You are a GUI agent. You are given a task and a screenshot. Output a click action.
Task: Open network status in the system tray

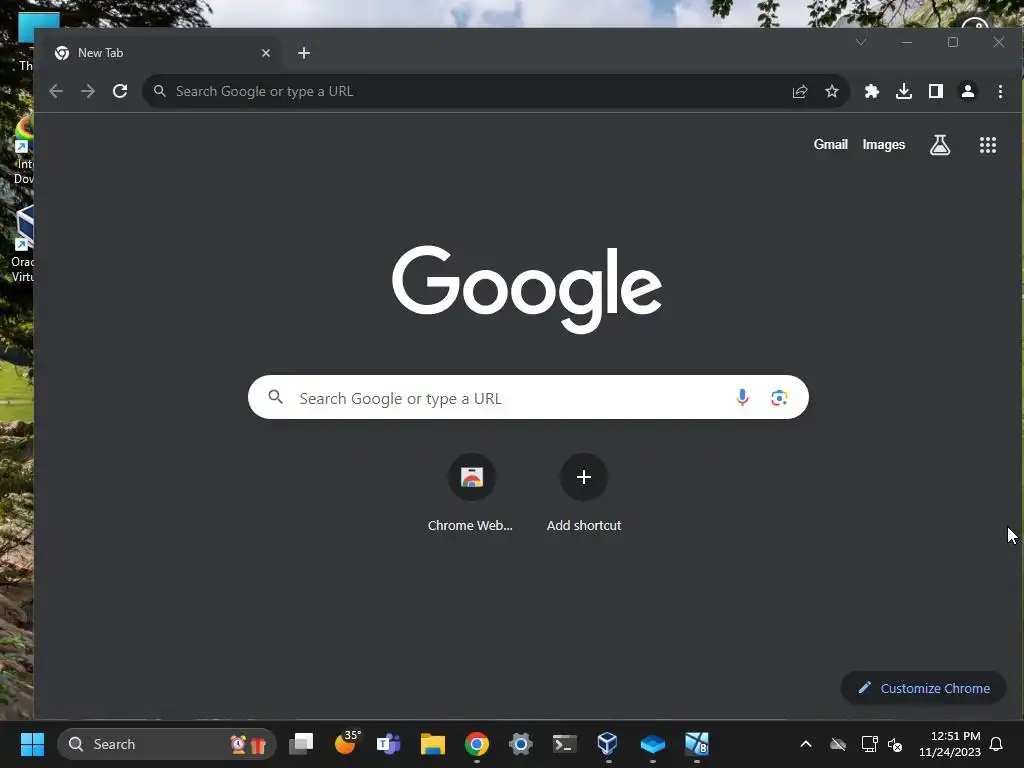869,744
